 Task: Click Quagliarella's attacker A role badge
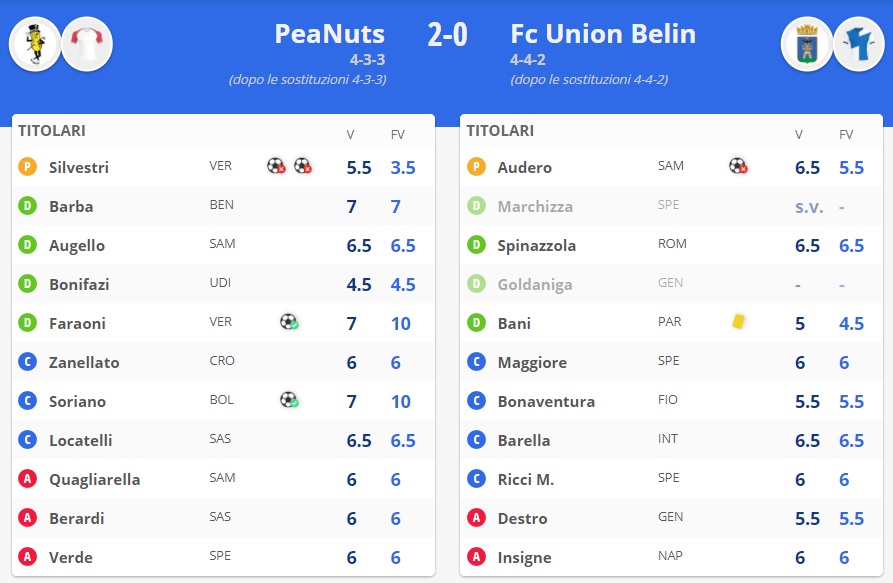pos(28,479)
